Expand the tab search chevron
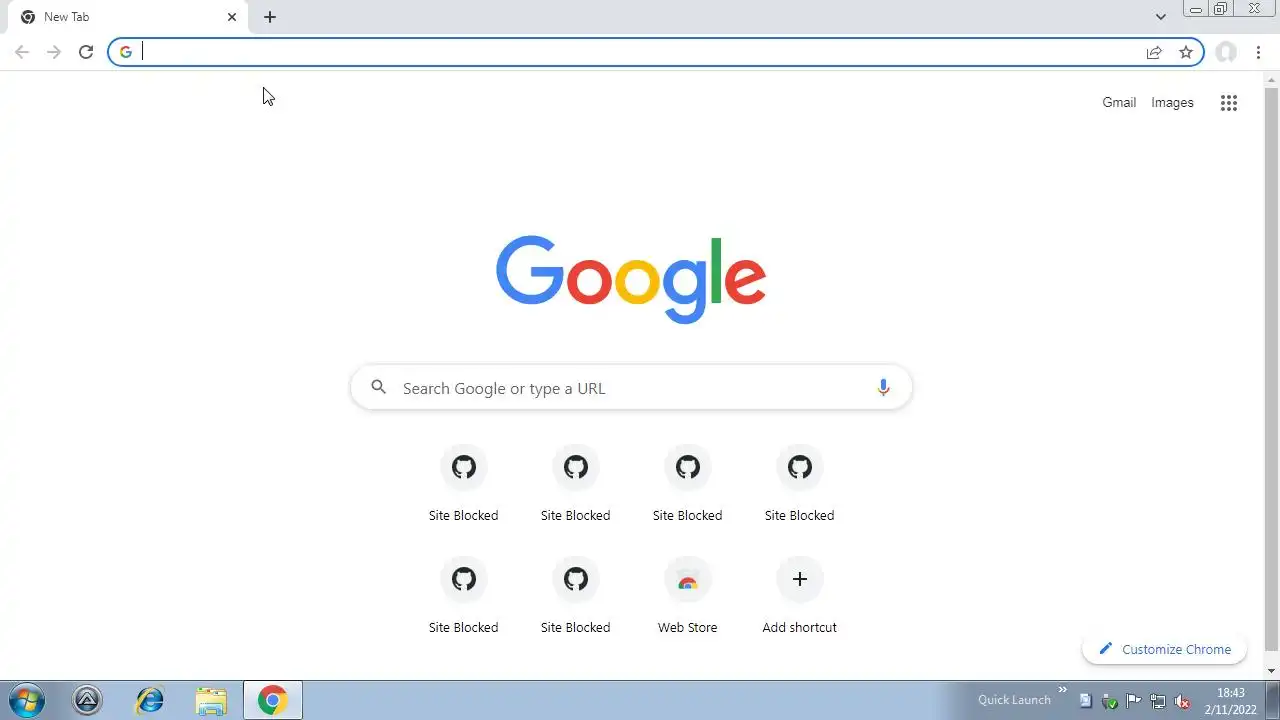The image size is (1280, 720). tap(1160, 17)
